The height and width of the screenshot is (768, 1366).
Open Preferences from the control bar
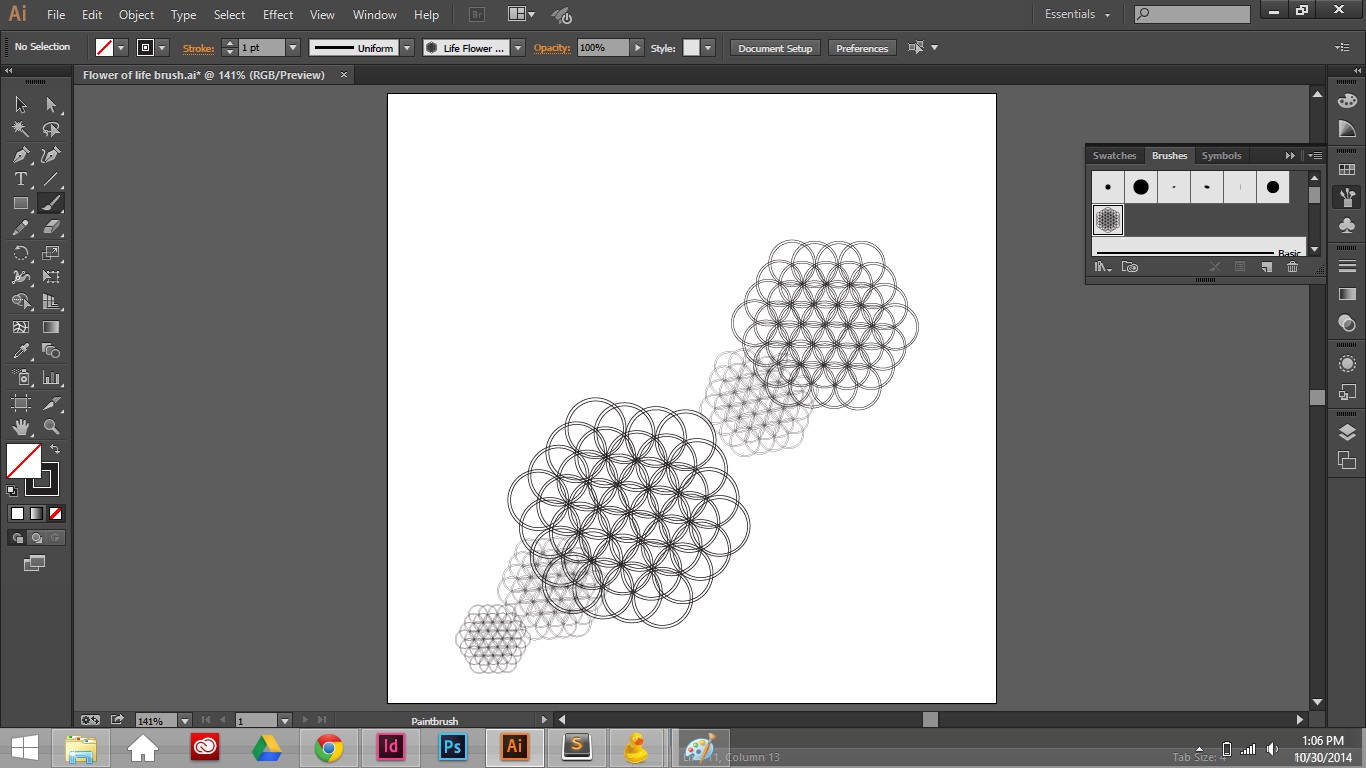click(861, 47)
